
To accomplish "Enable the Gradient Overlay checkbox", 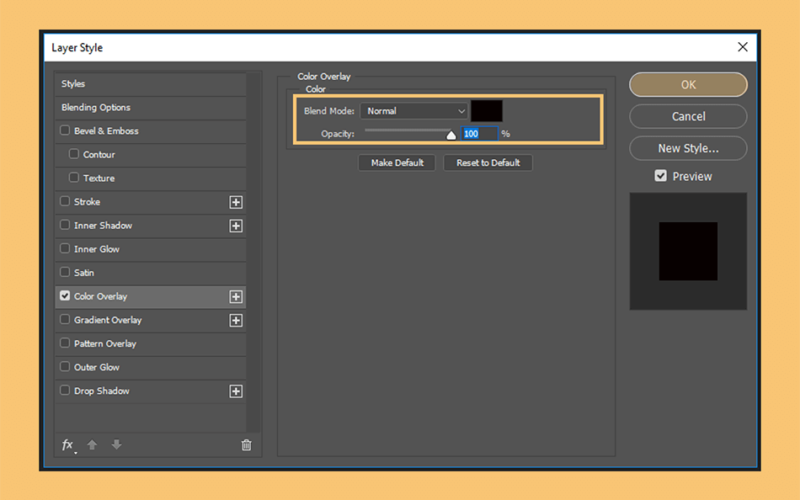I will [65, 319].
